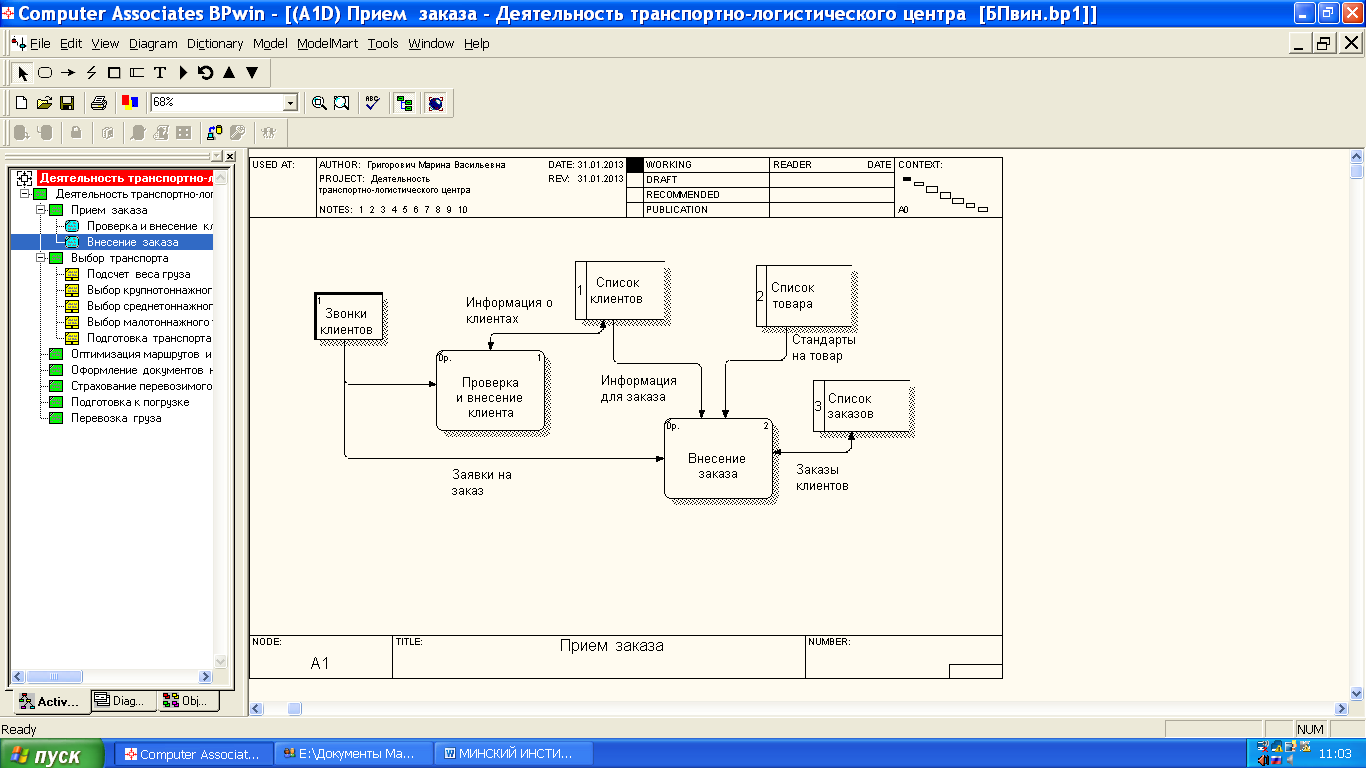Image resolution: width=1366 pixels, height=768 pixels.
Task: Select the Precedence Arrow tool
Action: tap(68, 73)
